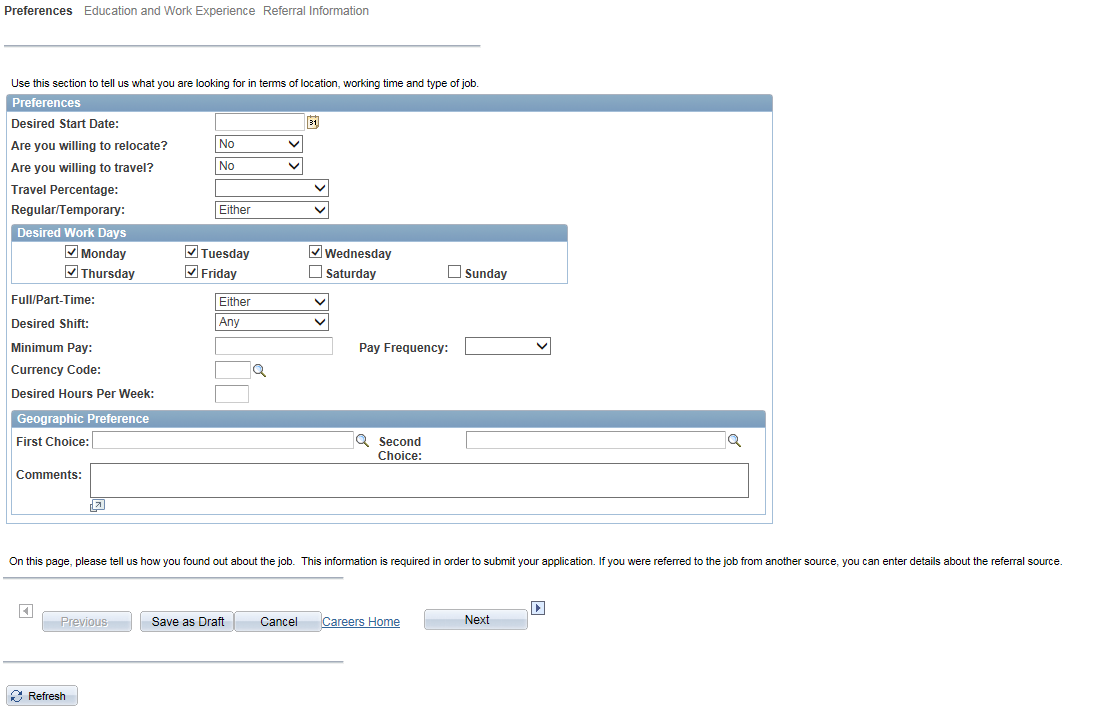The height and width of the screenshot is (714, 1115).
Task: Click the Currency Code input field
Action: tap(233, 370)
